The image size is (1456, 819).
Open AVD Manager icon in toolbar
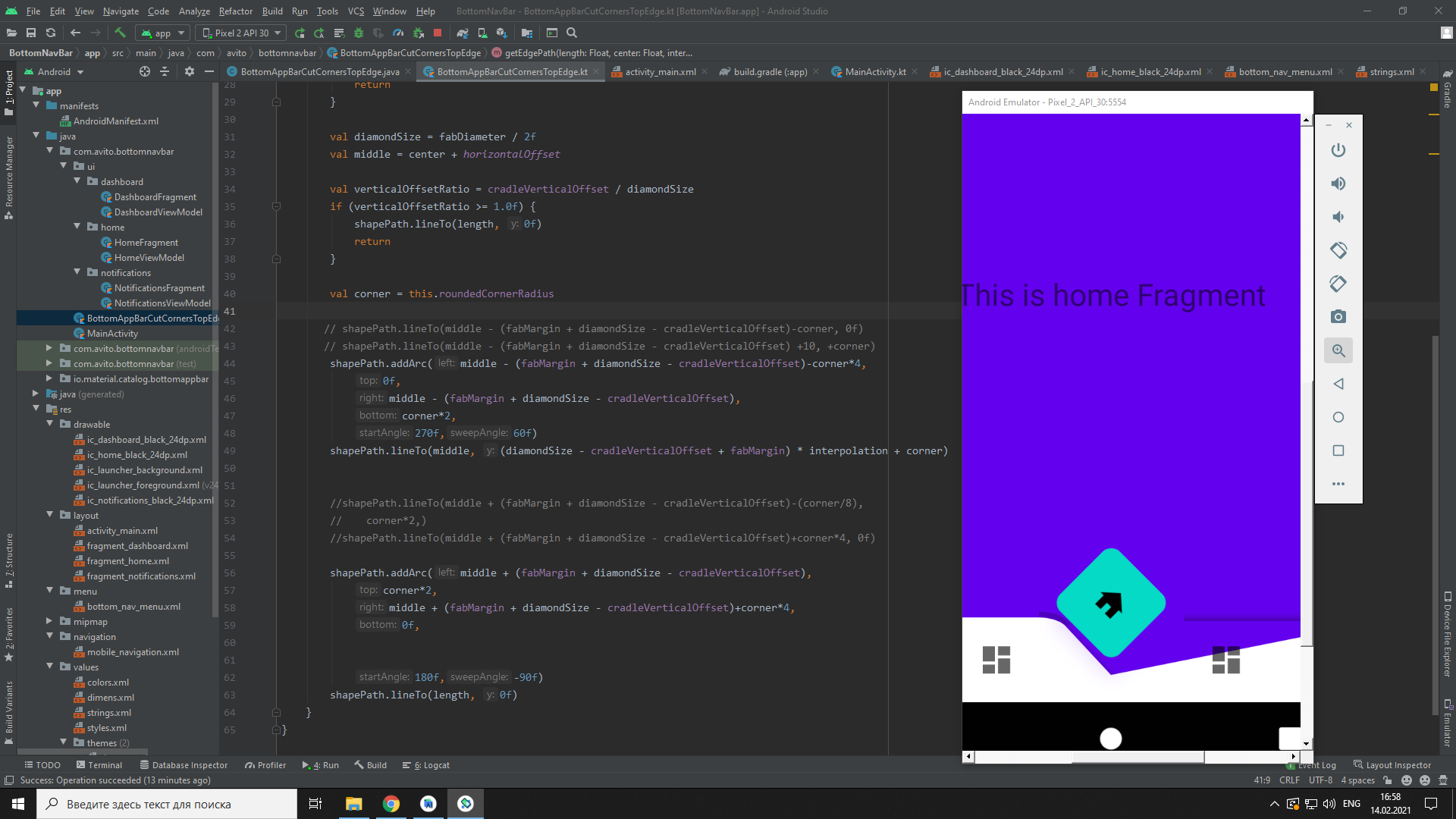pyautogui.click(x=482, y=33)
